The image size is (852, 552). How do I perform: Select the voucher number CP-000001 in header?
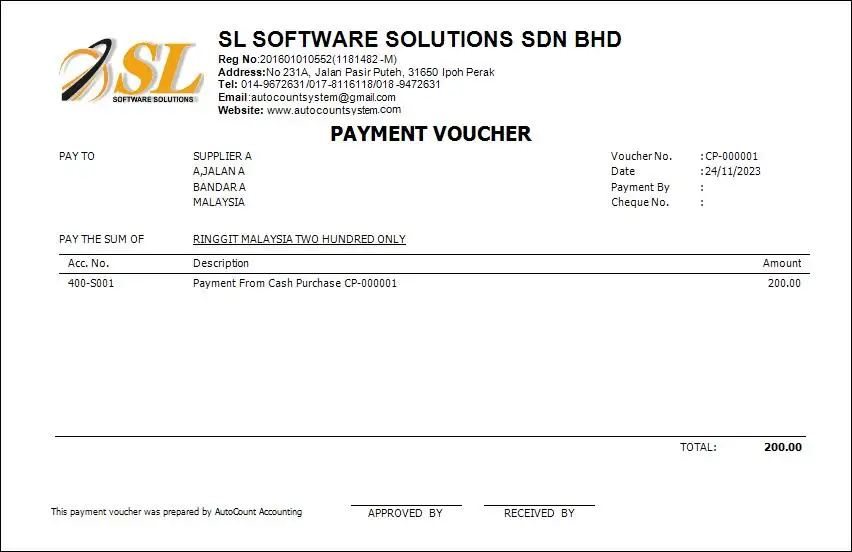point(731,156)
